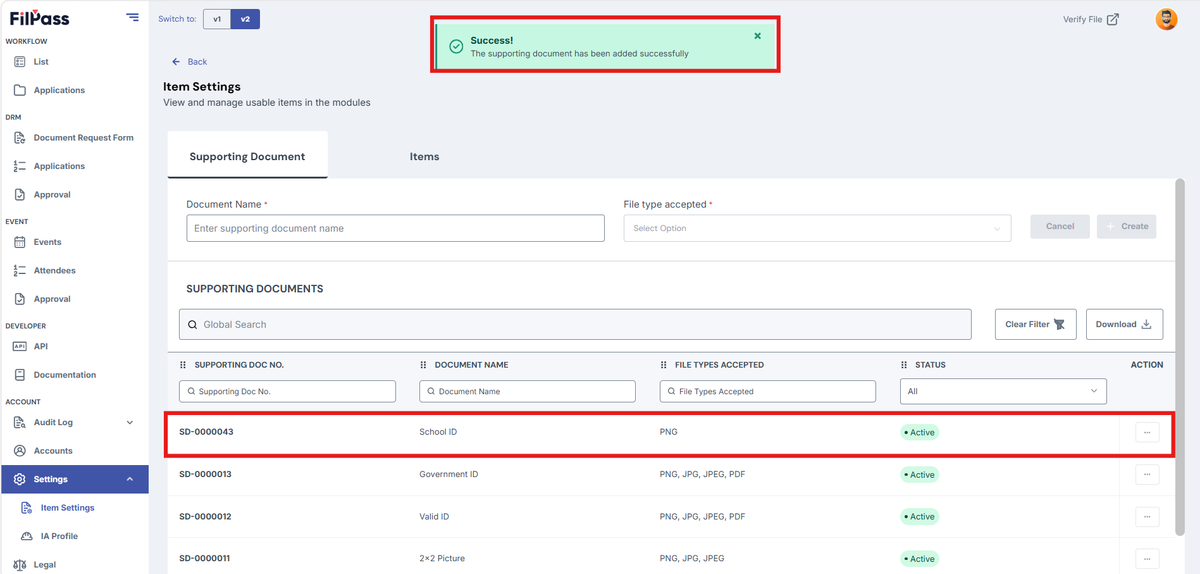Viewport: 1200px width, 574px height.
Task: Switch to the Items tab
Action: coord(424,157)
